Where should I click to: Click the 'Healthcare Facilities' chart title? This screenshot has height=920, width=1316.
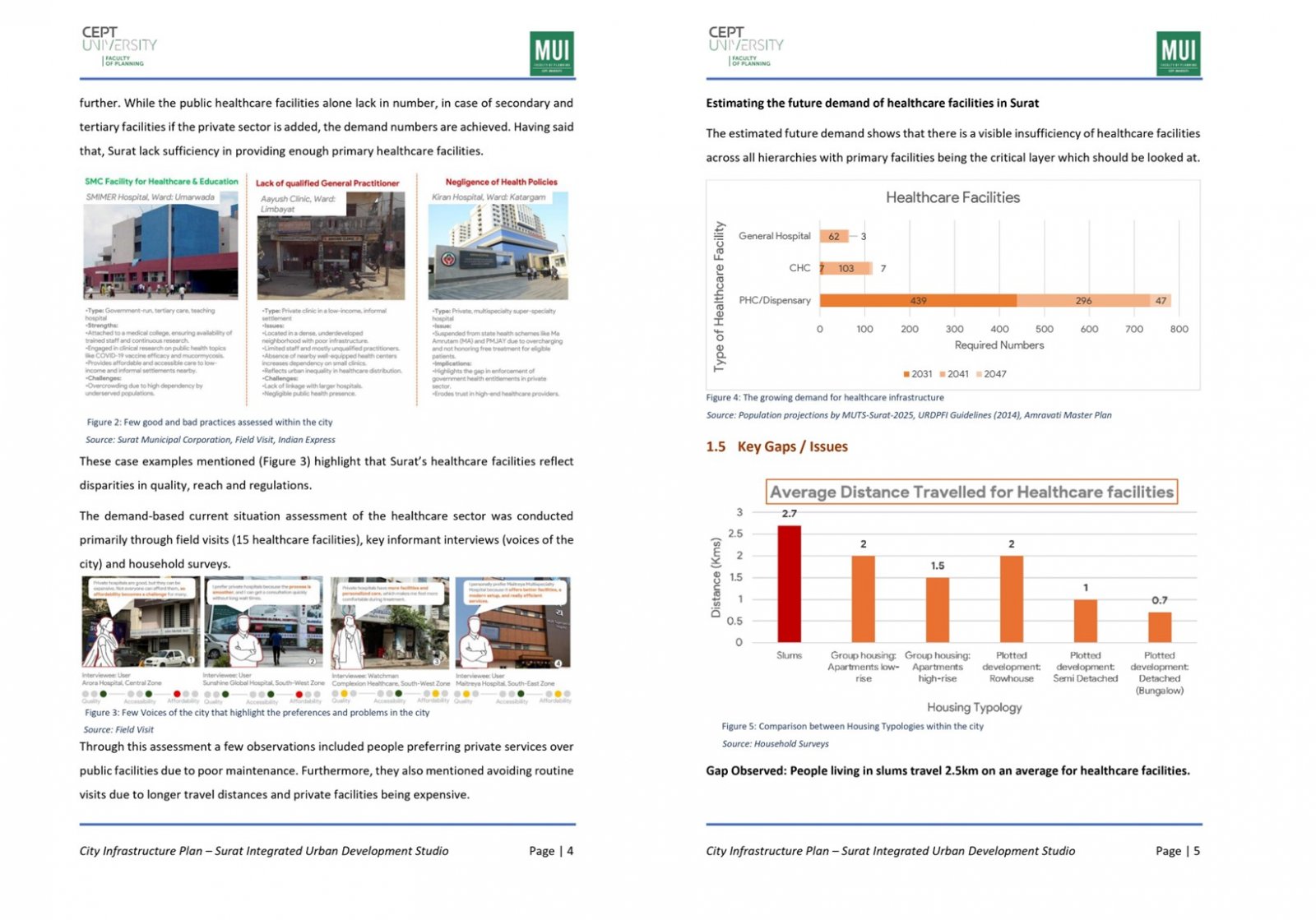(952, 197)
